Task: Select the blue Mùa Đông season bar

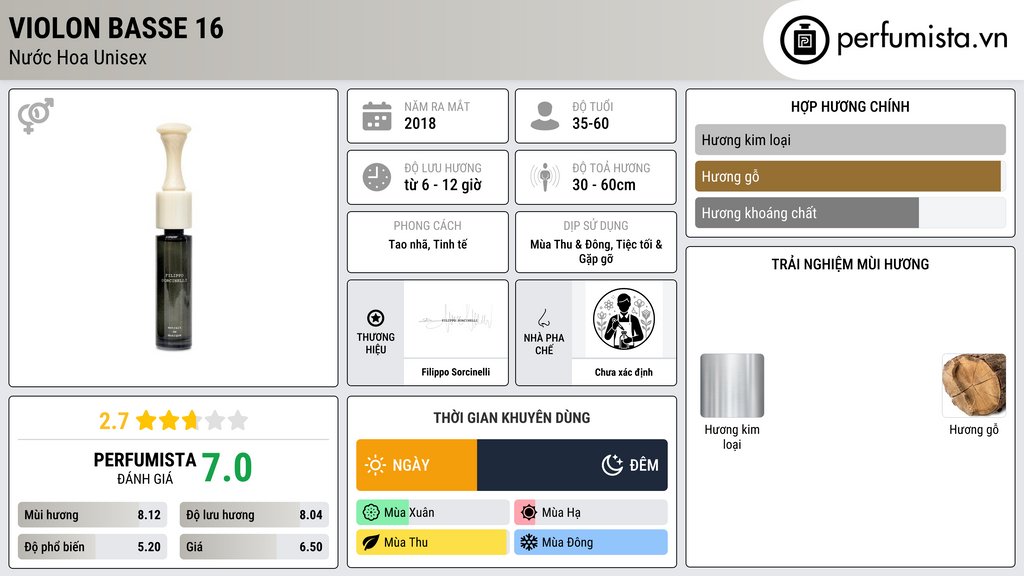Action: click(x=591, y=542)
